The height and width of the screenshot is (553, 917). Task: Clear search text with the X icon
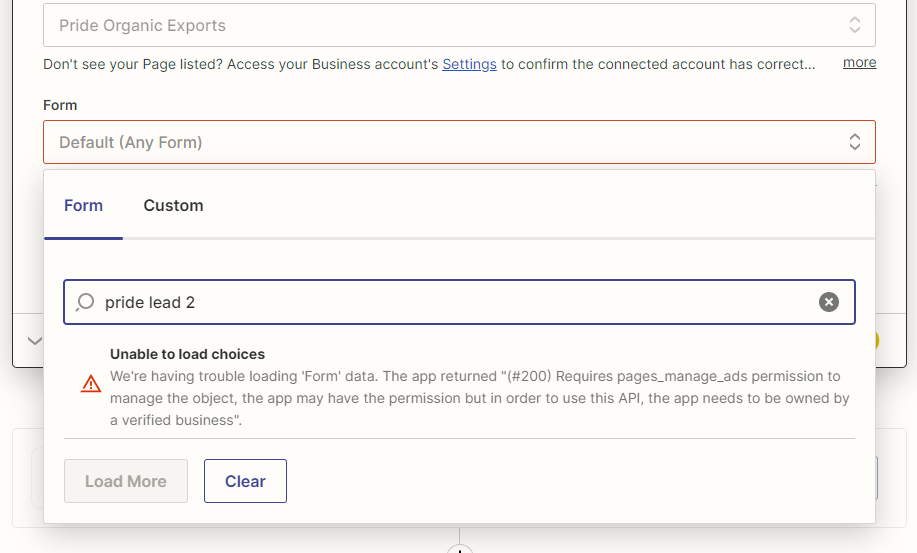828,302
